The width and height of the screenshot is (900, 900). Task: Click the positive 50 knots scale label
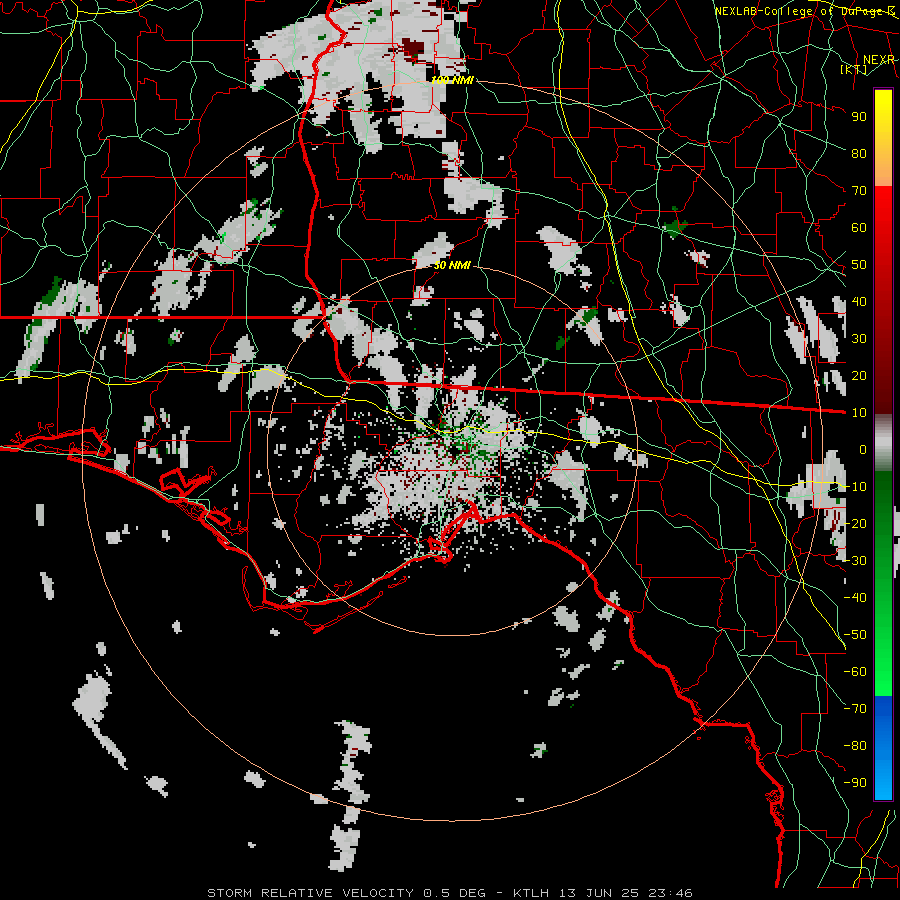tap(859, 265)
